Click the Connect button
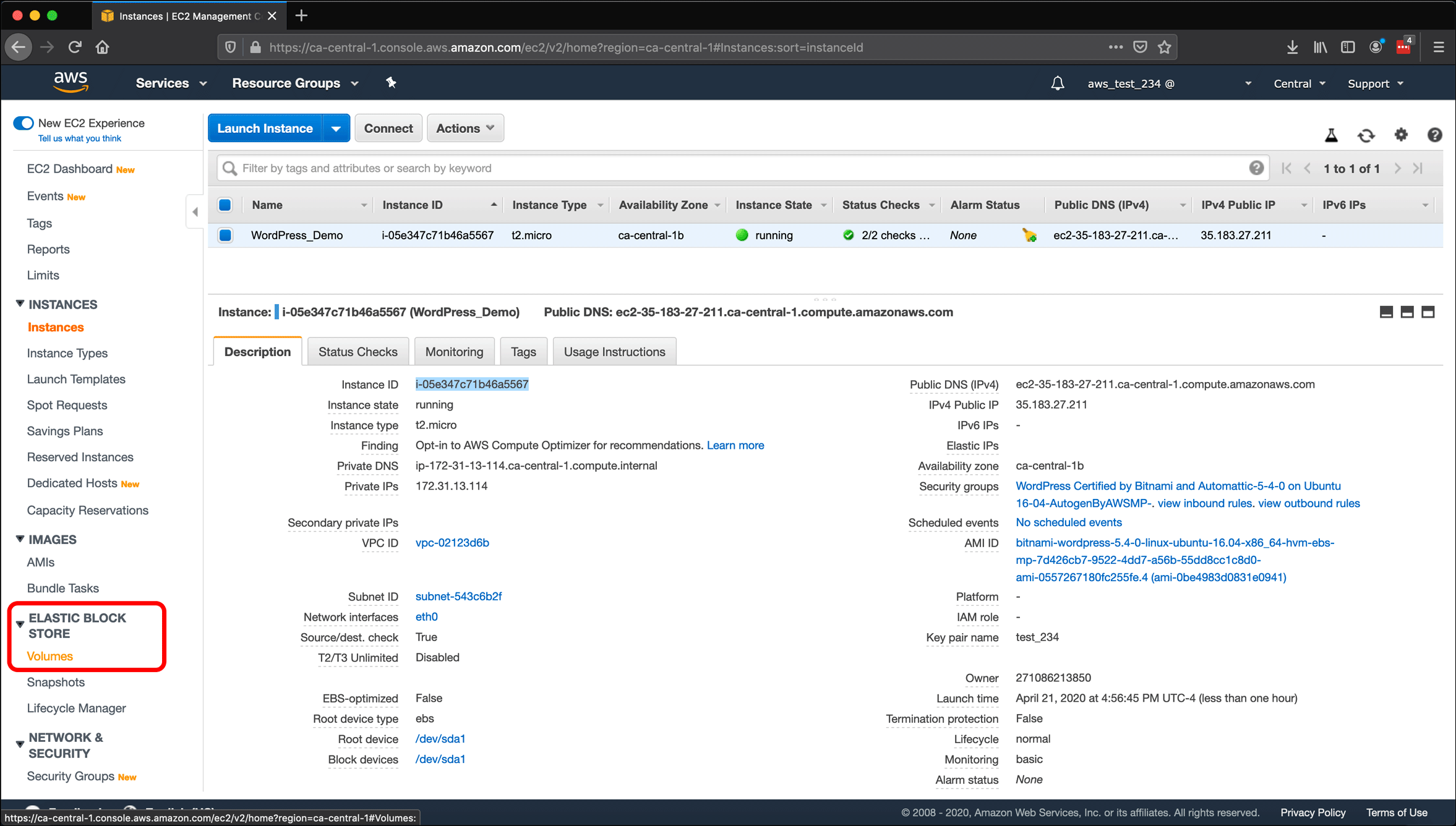 [388, 128]
